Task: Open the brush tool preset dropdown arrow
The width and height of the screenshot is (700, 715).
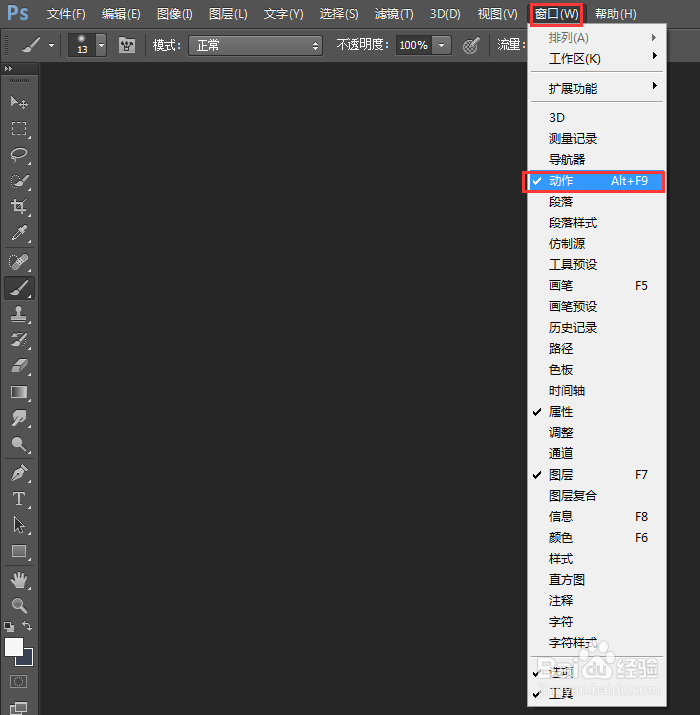Action: [x=51, y=45]
